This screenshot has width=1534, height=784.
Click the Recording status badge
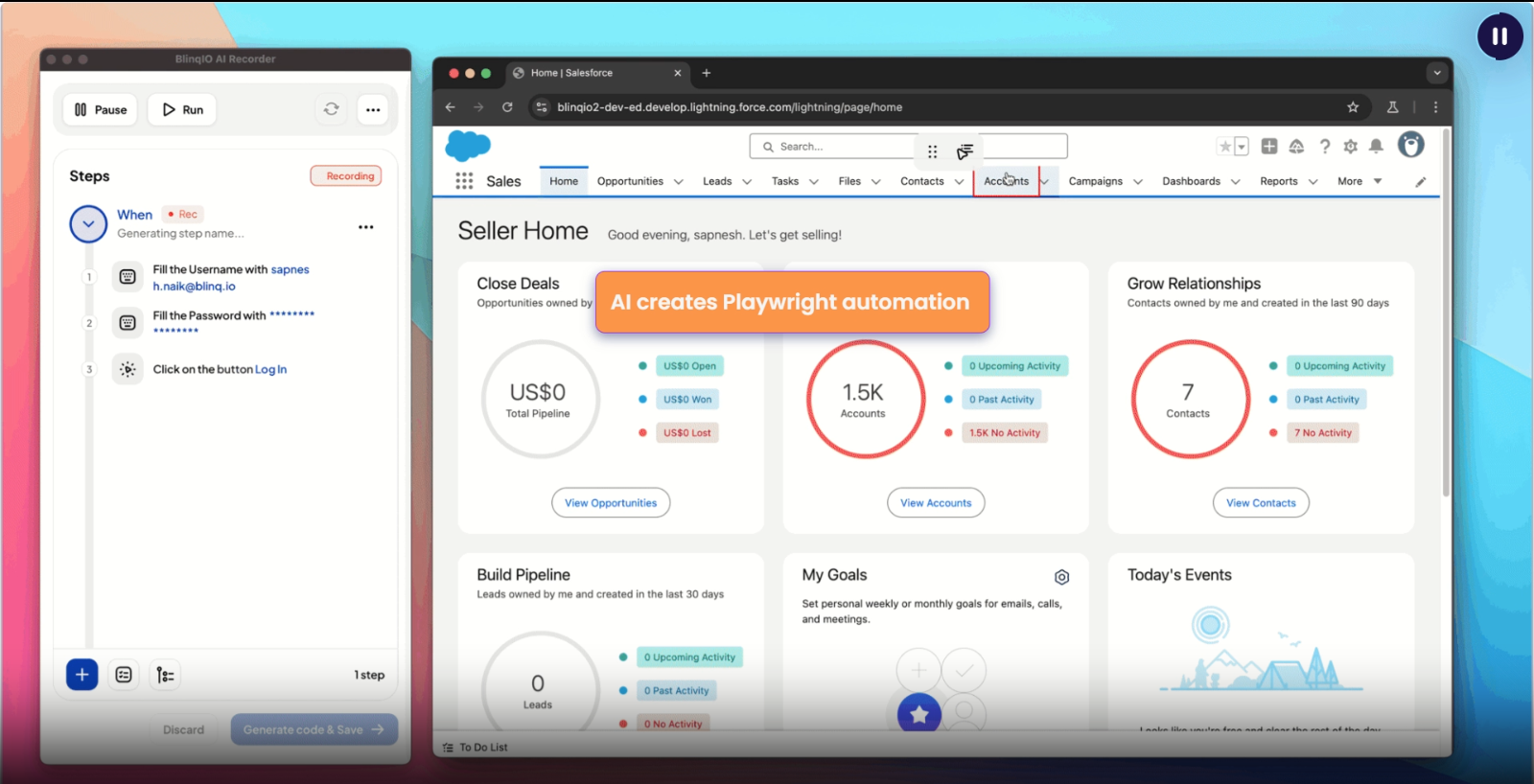pos(346,176)
